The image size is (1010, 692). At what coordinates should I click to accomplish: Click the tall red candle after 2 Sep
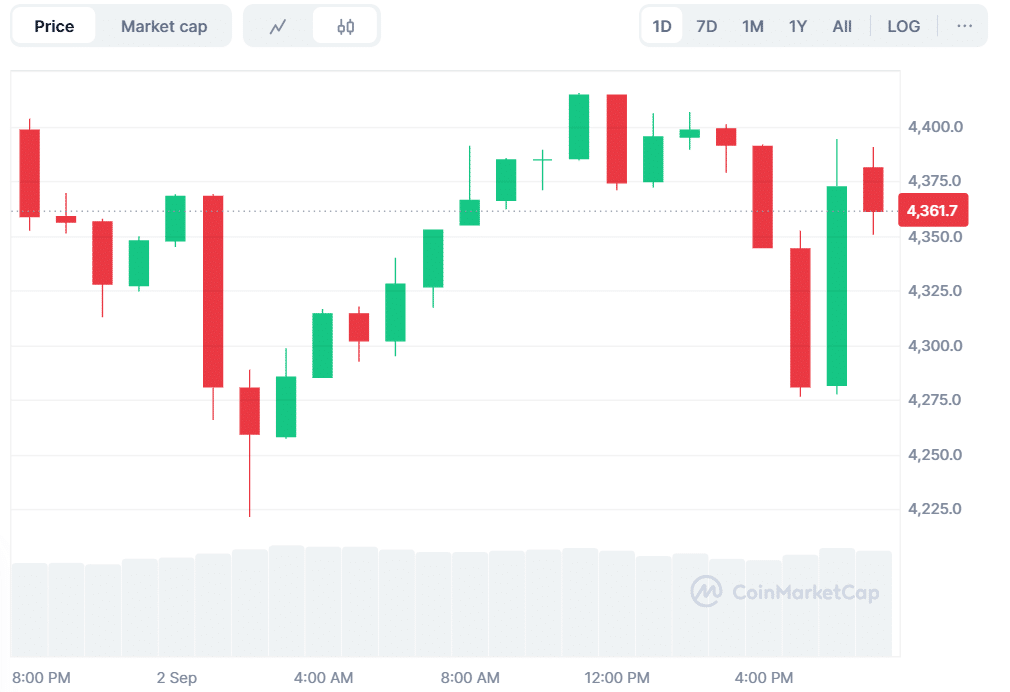click(x=213, y=290)
